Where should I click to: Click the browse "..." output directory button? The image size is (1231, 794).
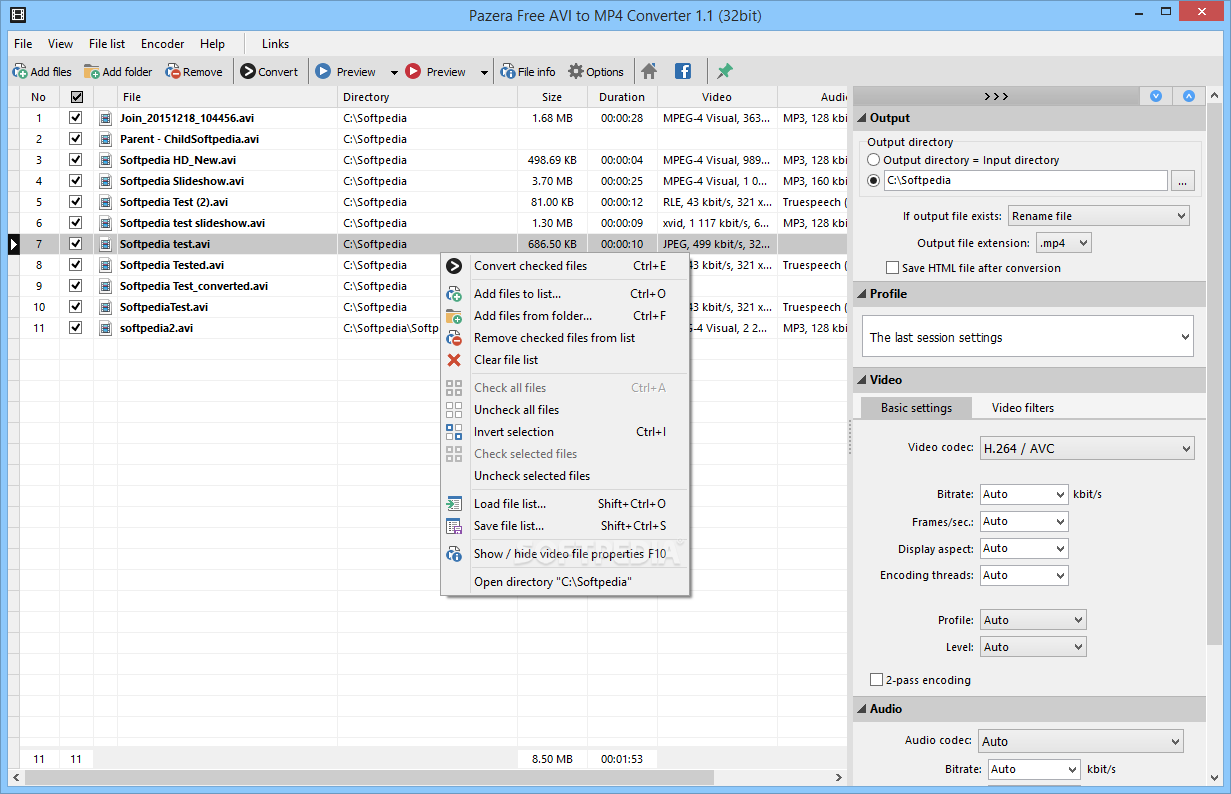pos(1183,181)
